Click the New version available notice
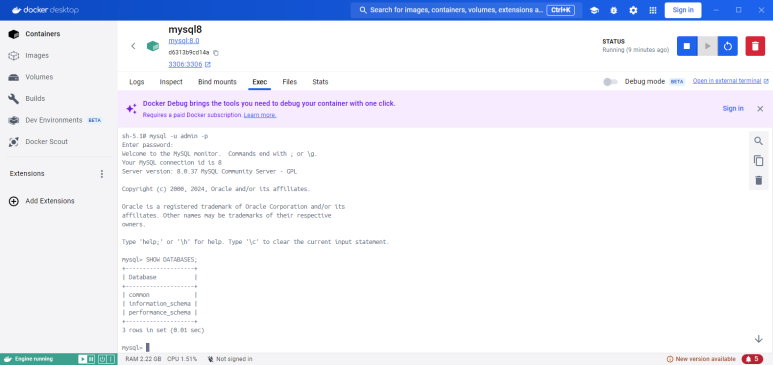 701,359
